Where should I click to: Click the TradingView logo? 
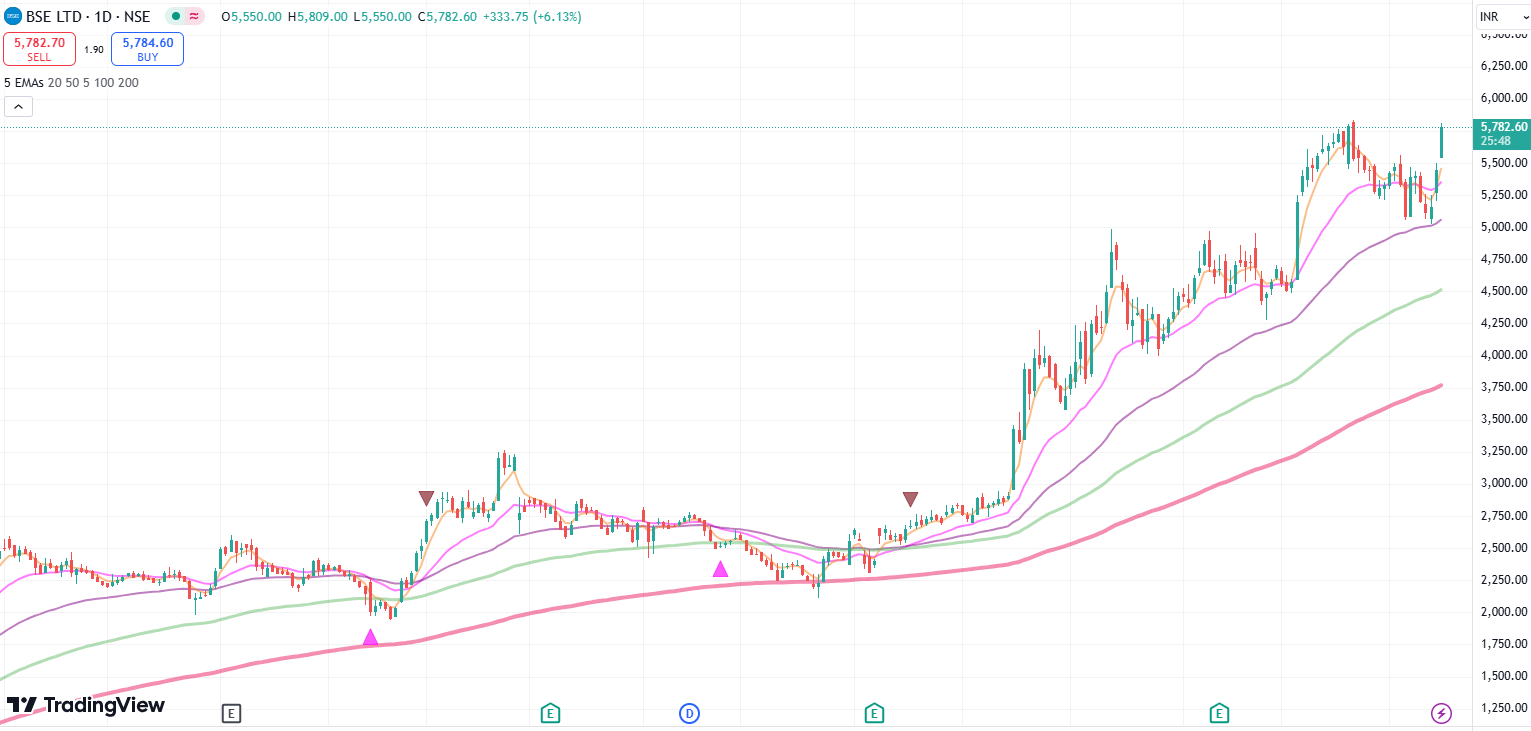(x=86, y=705)
